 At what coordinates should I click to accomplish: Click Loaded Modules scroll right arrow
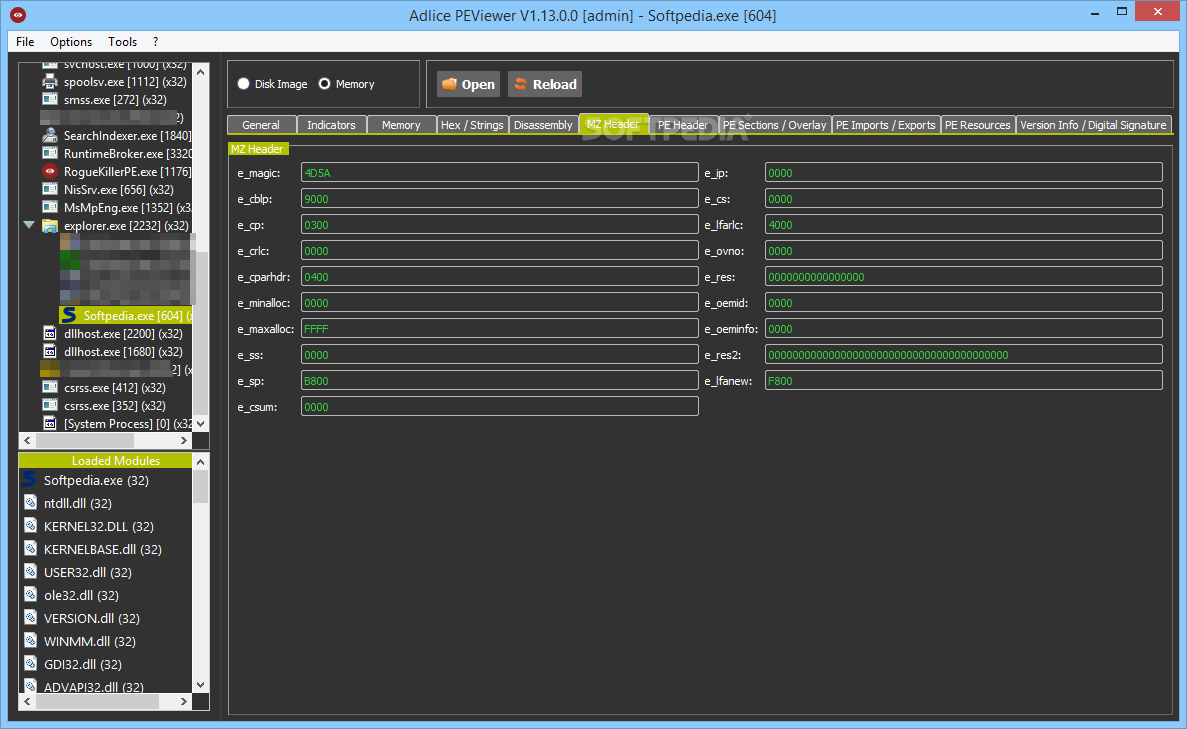tap(183, 702)
